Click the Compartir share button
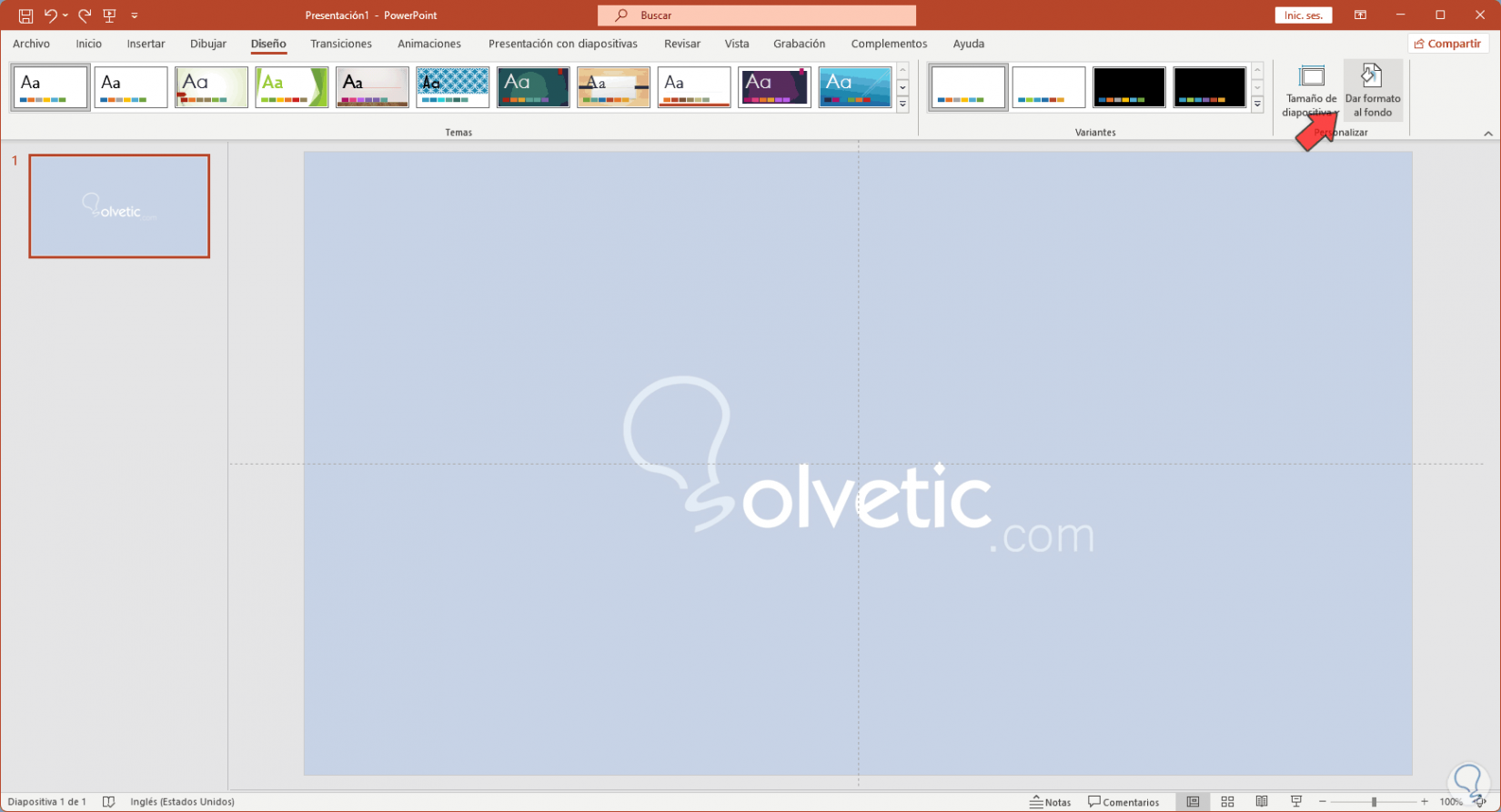The width and height of the screenshot is (1501, 812). pyautogui.click(x=1447, y=44)
